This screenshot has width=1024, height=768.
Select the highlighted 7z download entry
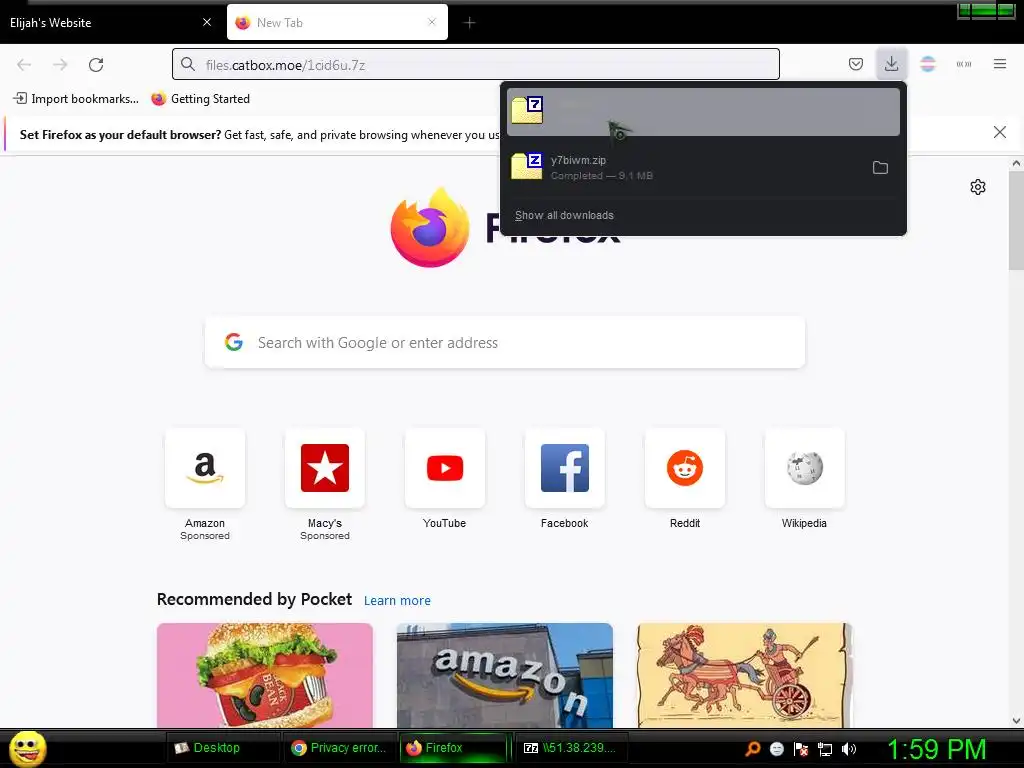pyautogui.click(x=703, y=112)
